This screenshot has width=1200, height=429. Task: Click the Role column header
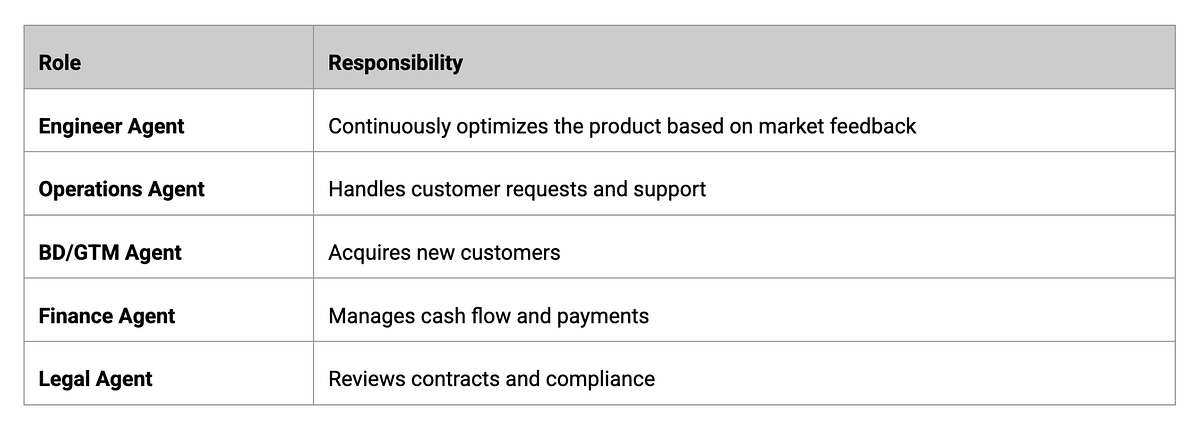(x=60, y=63)
